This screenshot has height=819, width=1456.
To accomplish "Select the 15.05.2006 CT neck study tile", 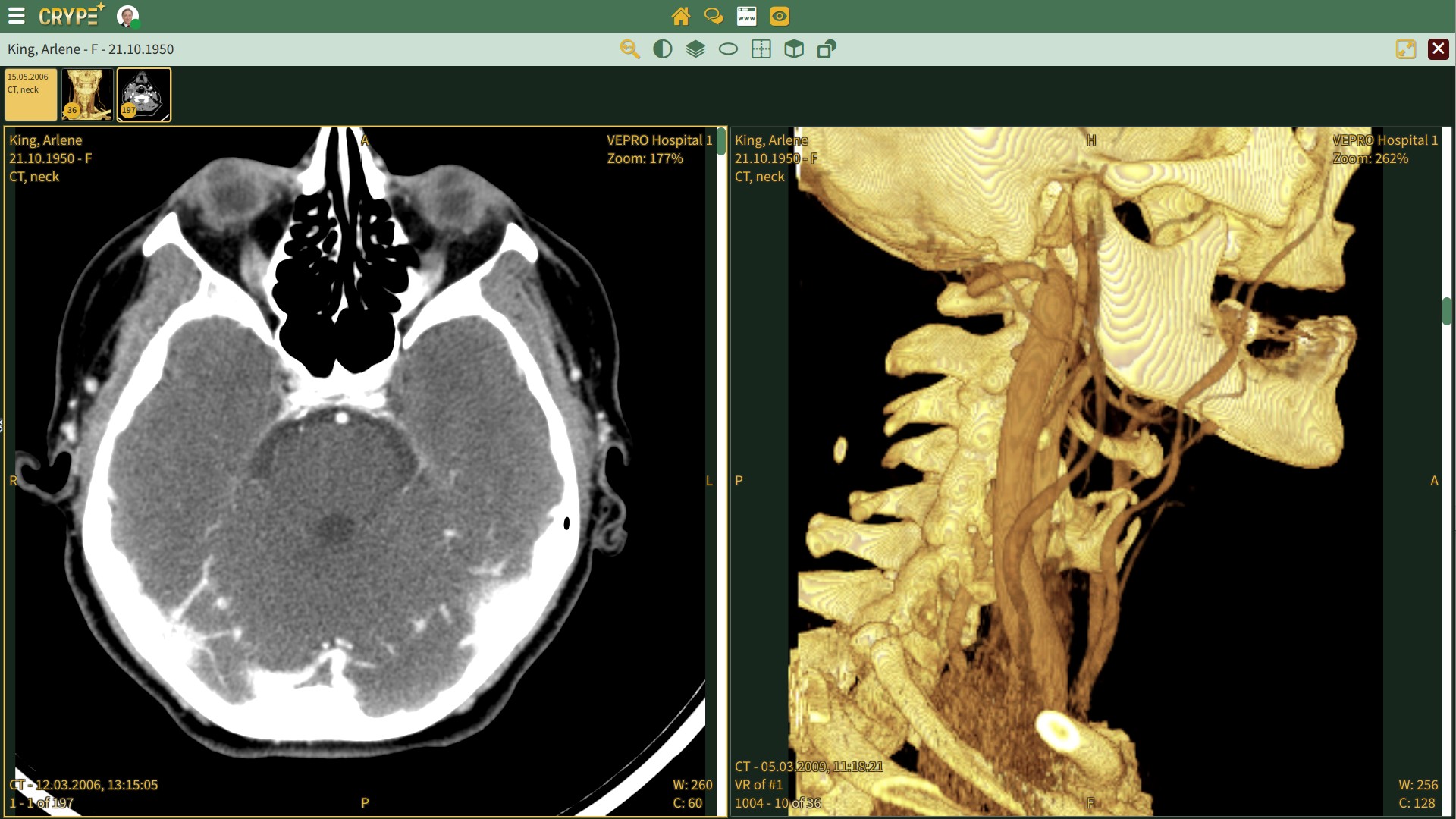I will pyautogui.click(x=30, y=95).
